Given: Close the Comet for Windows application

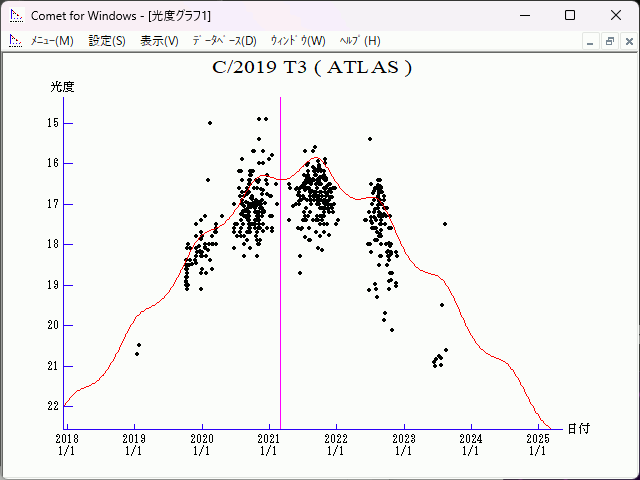Looking at the screenshot, I should [615, 15].
